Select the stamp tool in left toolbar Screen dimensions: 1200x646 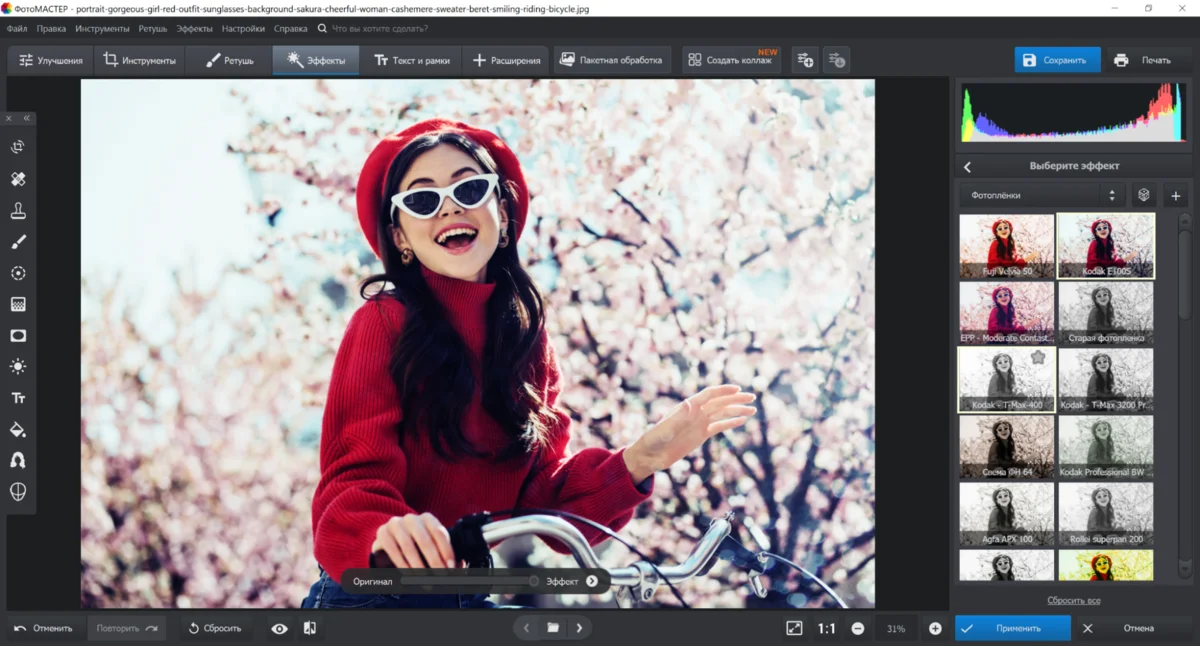[x=18, y=211]
